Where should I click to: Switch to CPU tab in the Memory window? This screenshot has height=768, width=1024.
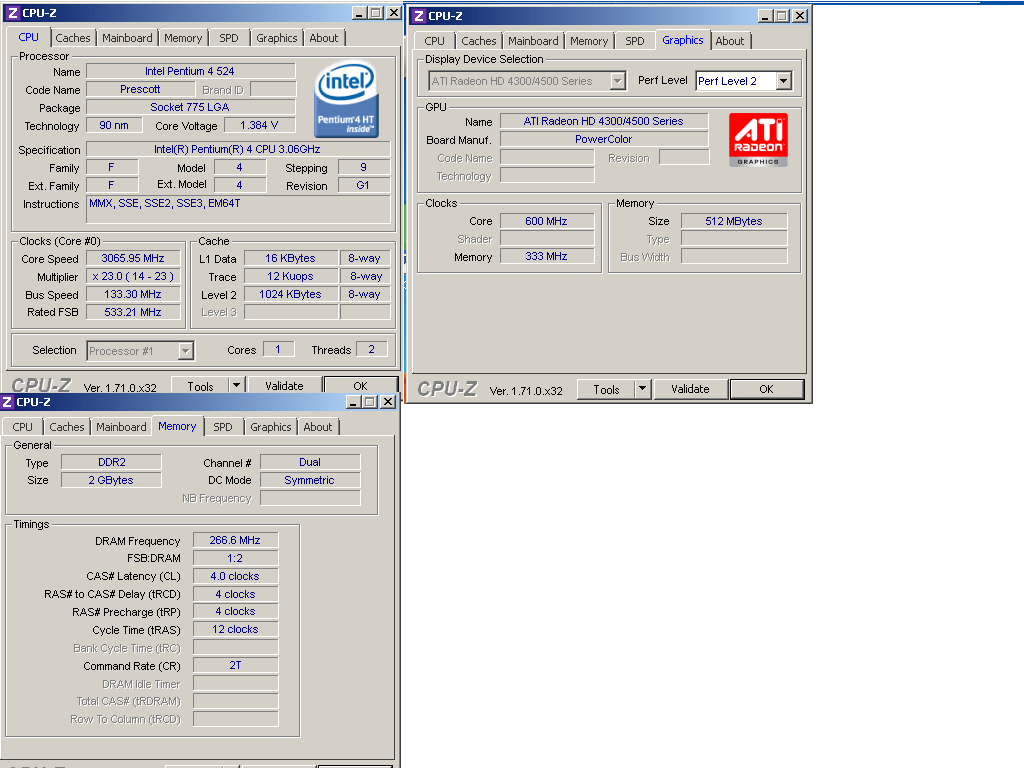point(22,426)
